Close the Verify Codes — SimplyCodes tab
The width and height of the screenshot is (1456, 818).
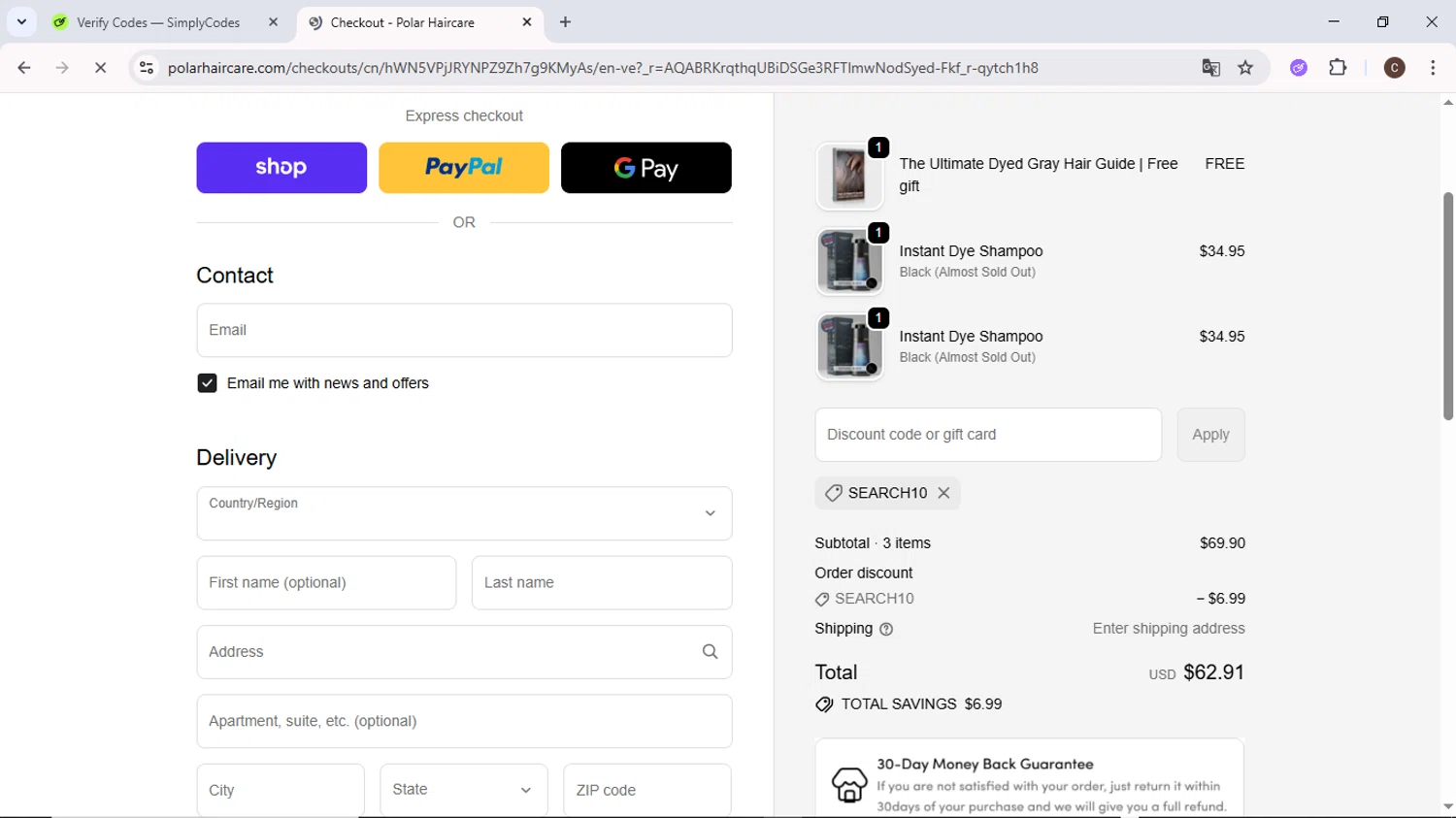pyautogui.click(x=273, y=22)
